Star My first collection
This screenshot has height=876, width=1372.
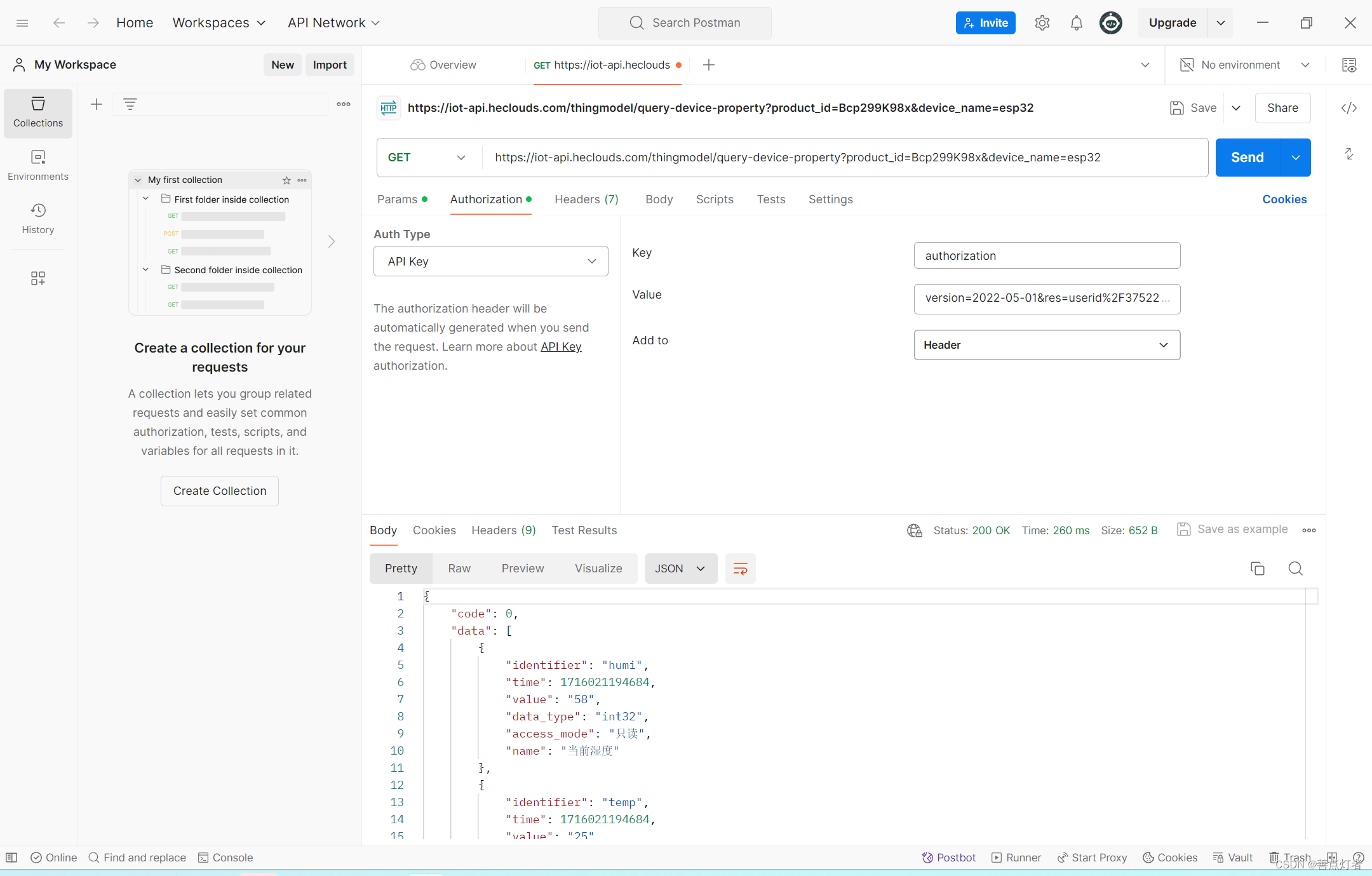tap(286, 180)
